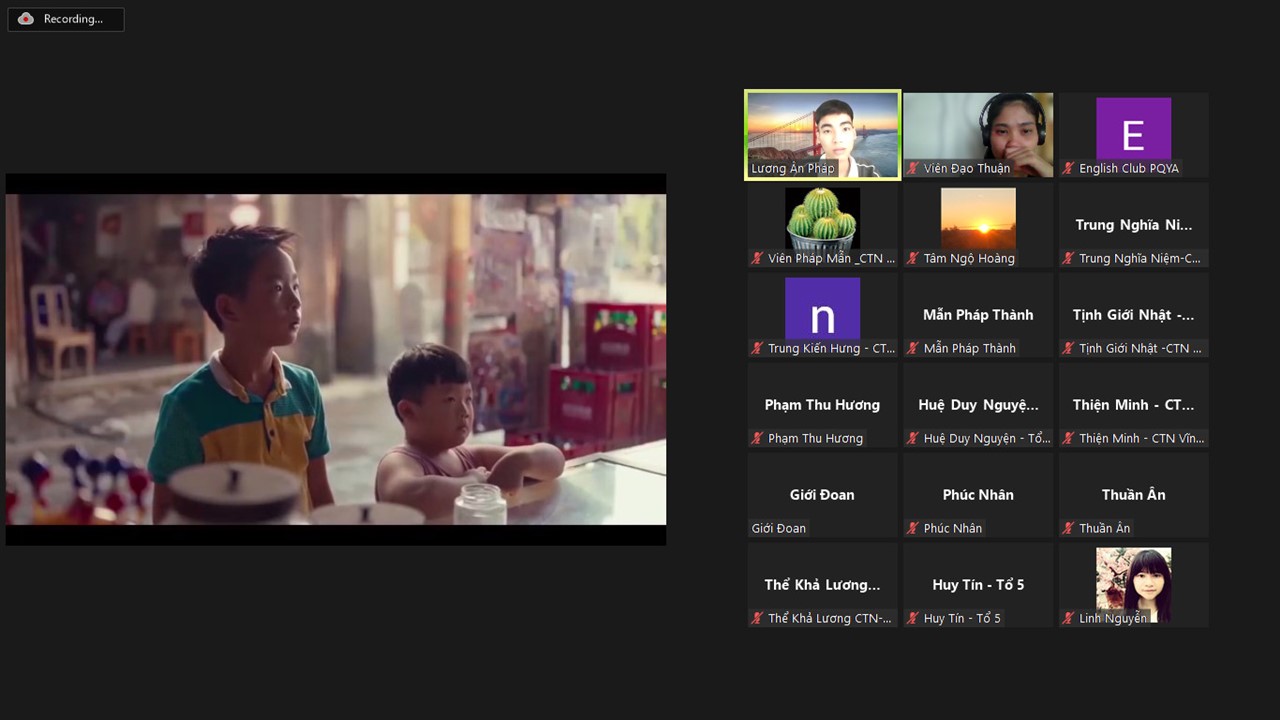Click Phúc Nhân's muted microphone icon

[913, 529]
